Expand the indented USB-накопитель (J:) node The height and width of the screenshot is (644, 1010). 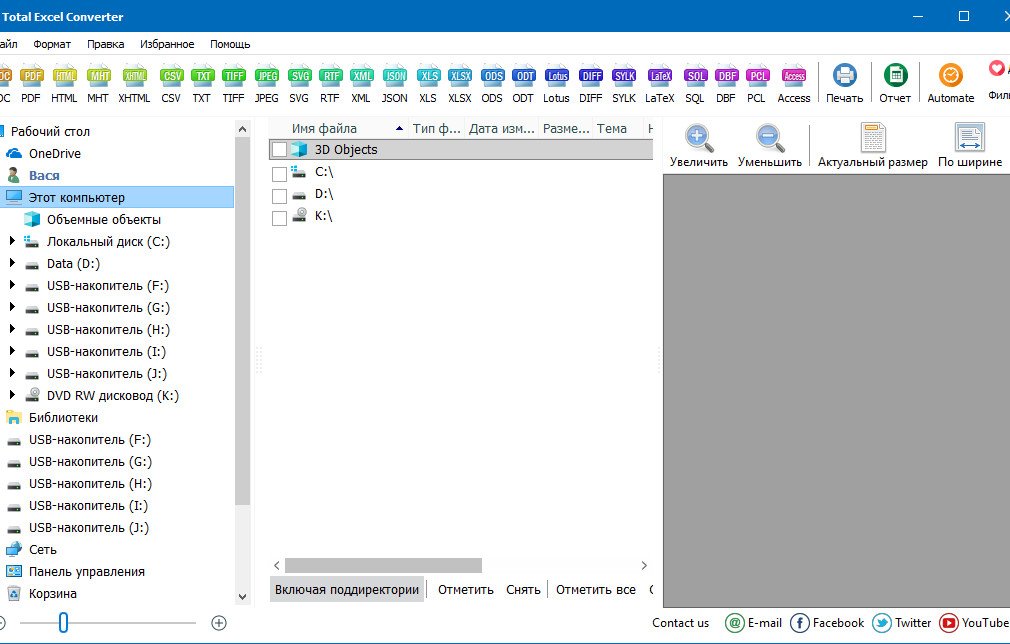click(x=12, y=373)
